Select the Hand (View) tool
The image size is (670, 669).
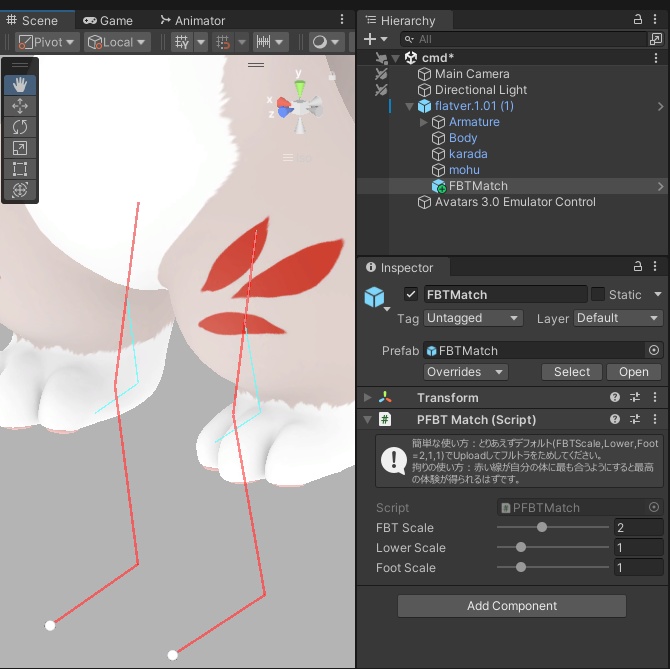coord(20,85)
